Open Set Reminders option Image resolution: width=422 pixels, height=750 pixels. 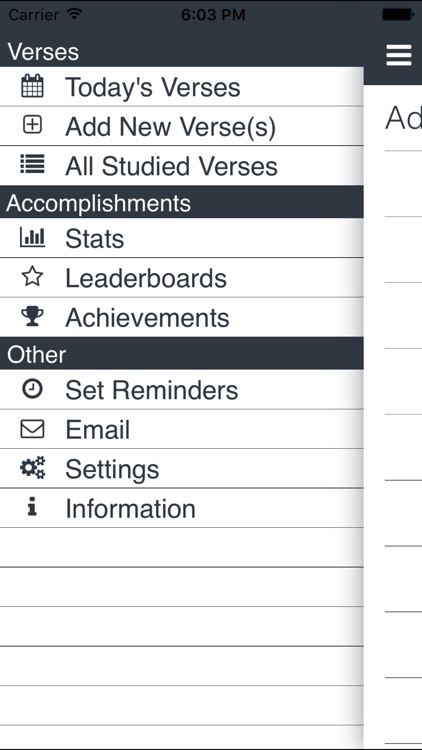(x=182, y=389)
